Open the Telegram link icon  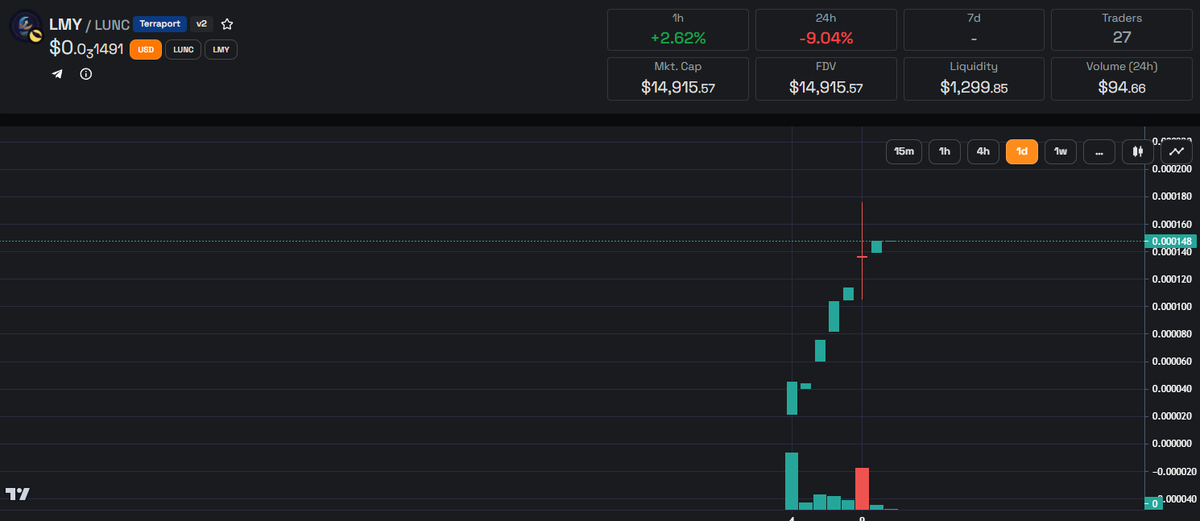57,74
